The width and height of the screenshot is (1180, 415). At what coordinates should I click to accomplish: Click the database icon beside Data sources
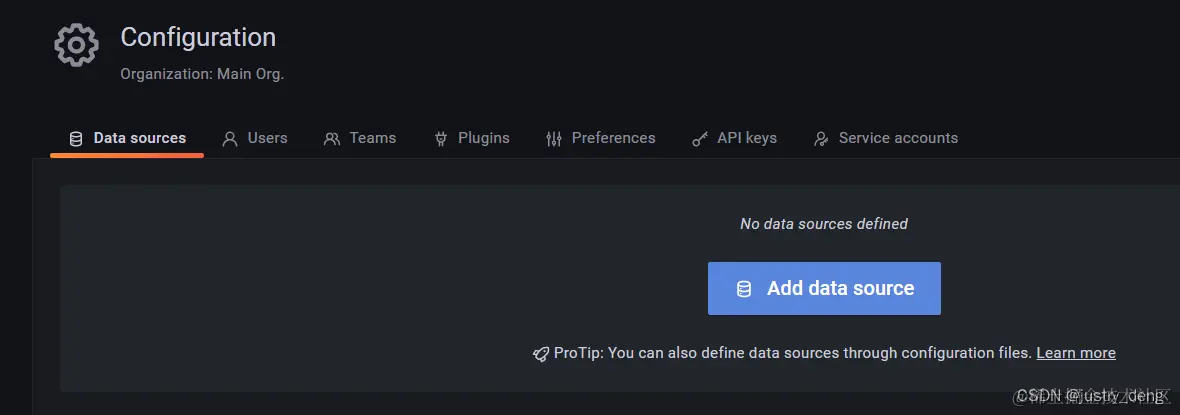pyautogui.click(x=76, y=139)
